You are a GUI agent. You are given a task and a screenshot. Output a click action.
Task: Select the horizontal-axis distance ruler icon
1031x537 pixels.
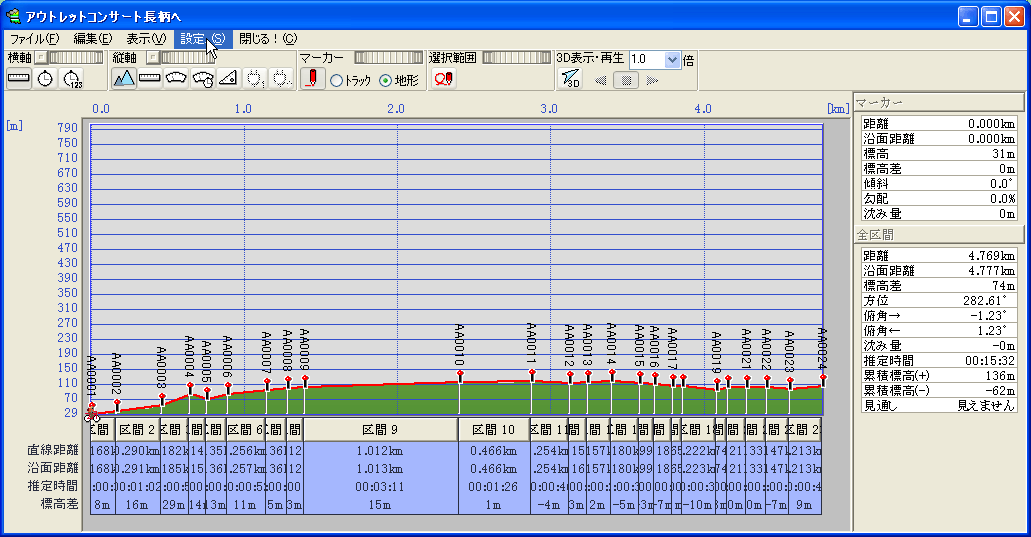(18, 79)
